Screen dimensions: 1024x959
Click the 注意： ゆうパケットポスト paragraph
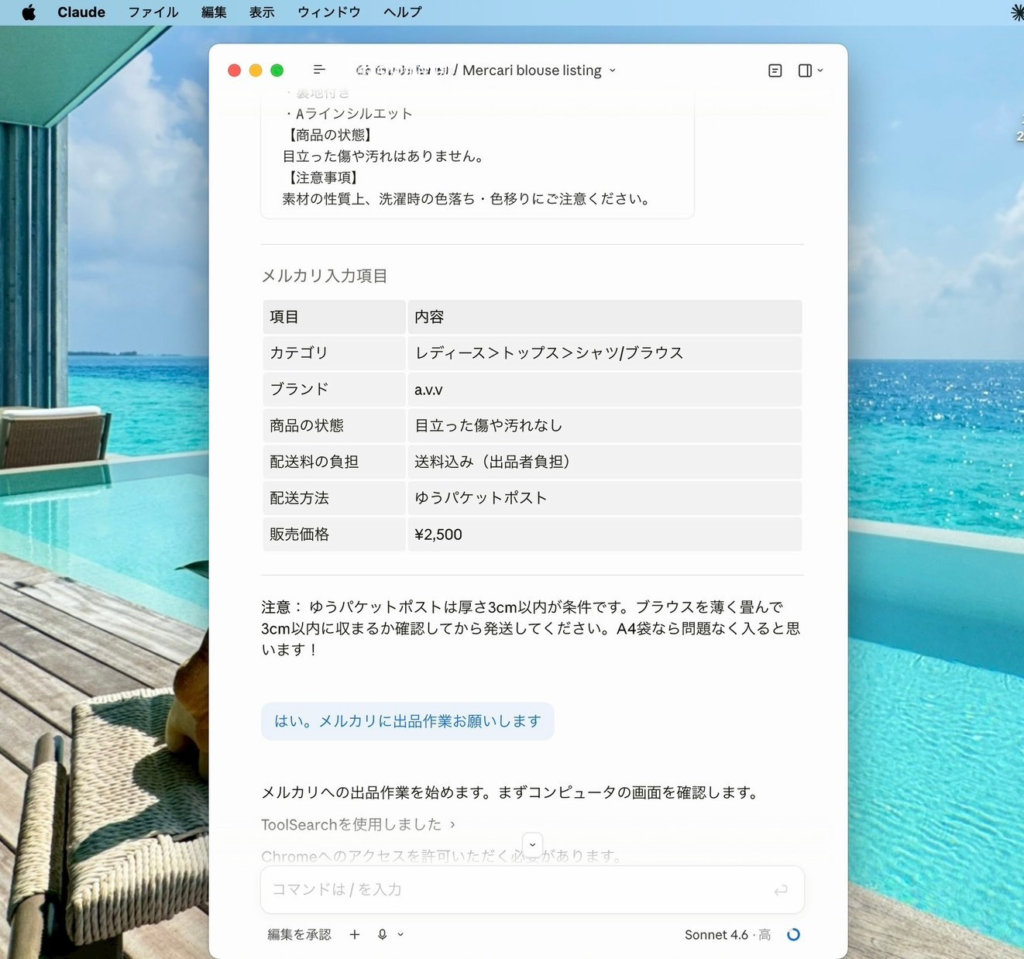[531, 628]
